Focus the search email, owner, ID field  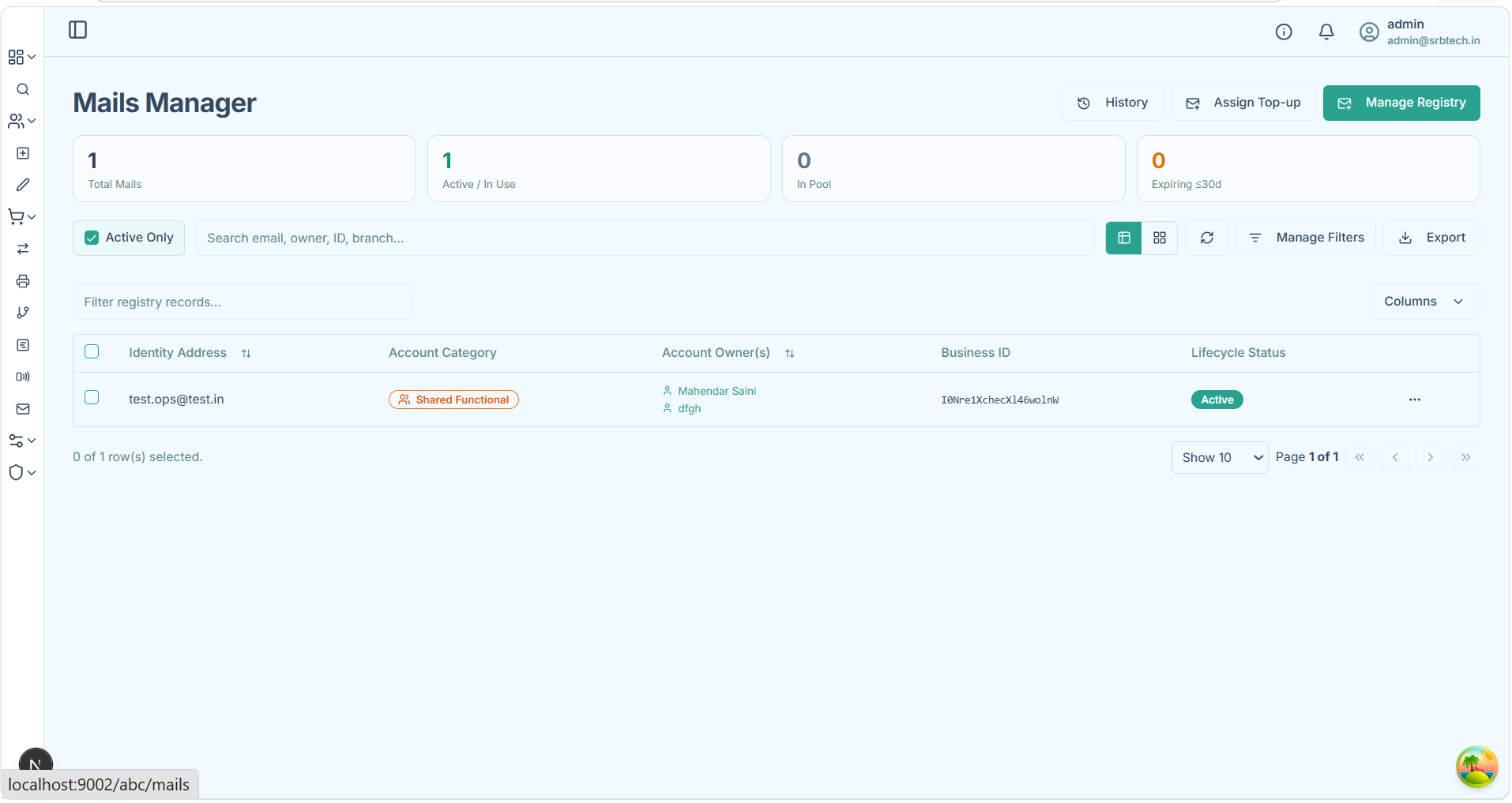(x=645, y=238)
